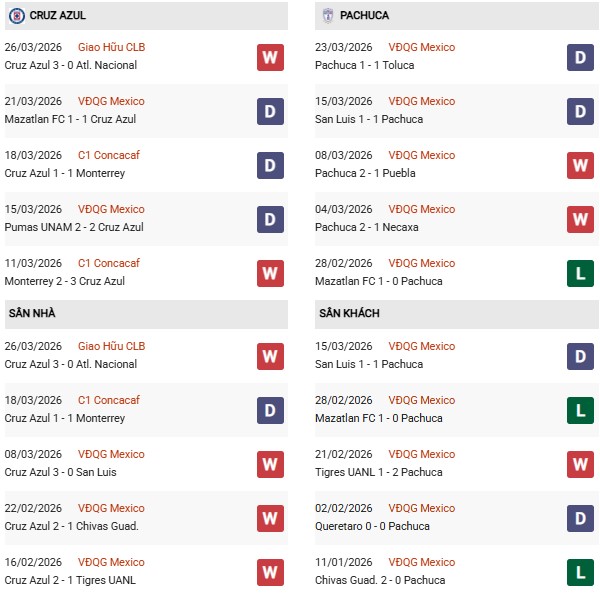Open the Cruz Azul 2-1 Chivas Guad. match
Screen dimensions: 600x593
click(x=71, y=526)
